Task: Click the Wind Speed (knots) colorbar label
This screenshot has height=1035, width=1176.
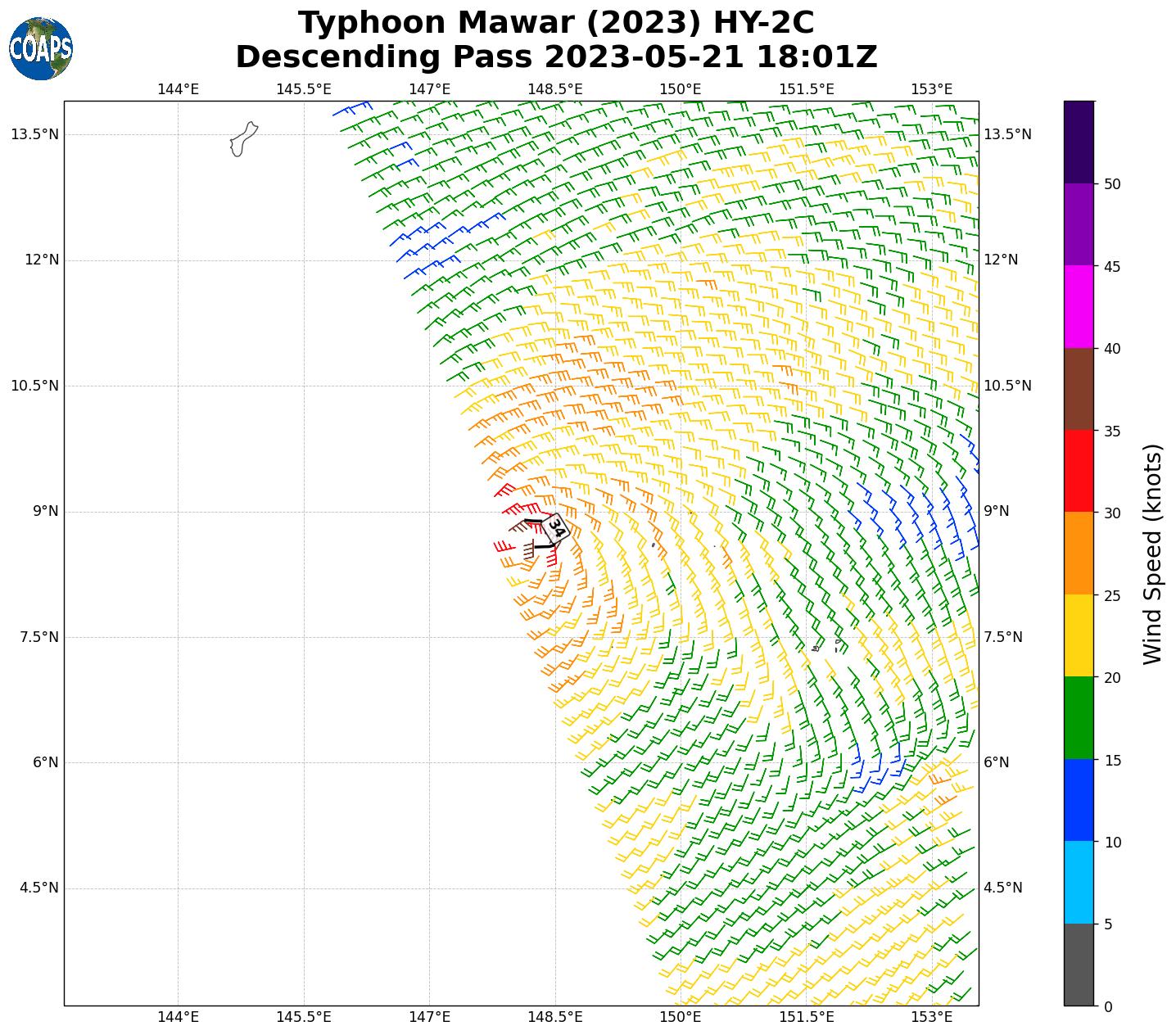Action: click(x=1152, y=554)
